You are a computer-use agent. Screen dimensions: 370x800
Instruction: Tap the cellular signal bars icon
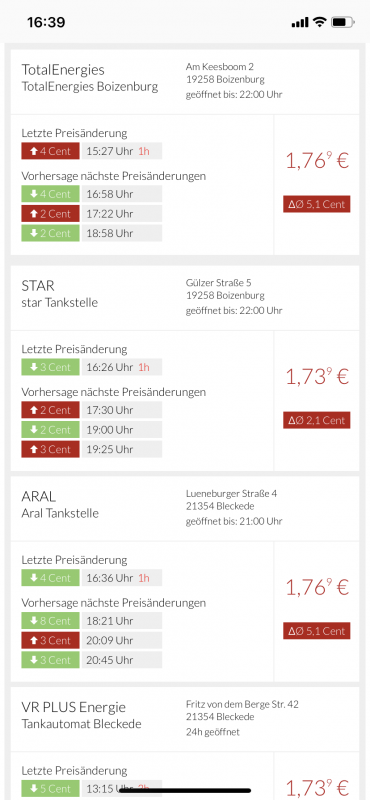tap(300, 22)
